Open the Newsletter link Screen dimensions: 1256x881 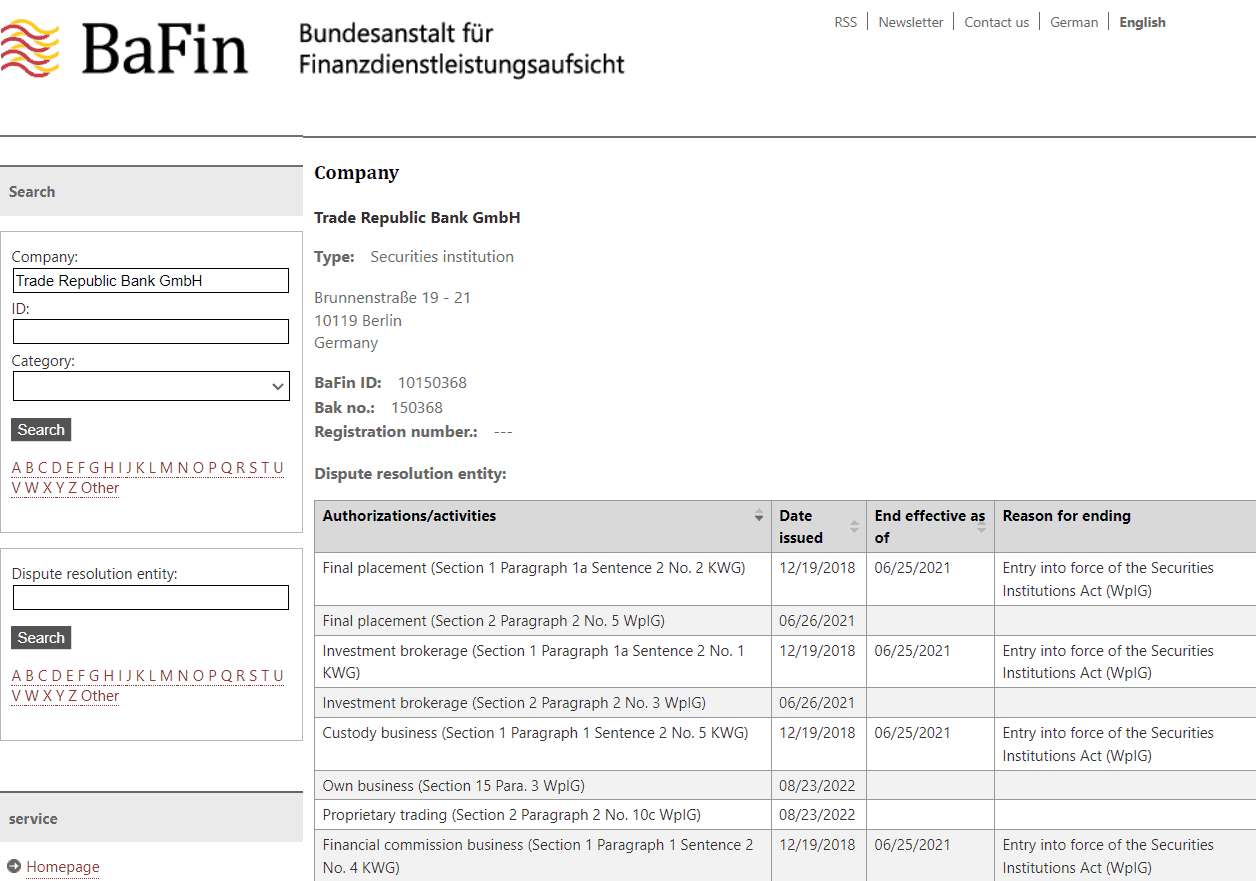coord(911,22)
